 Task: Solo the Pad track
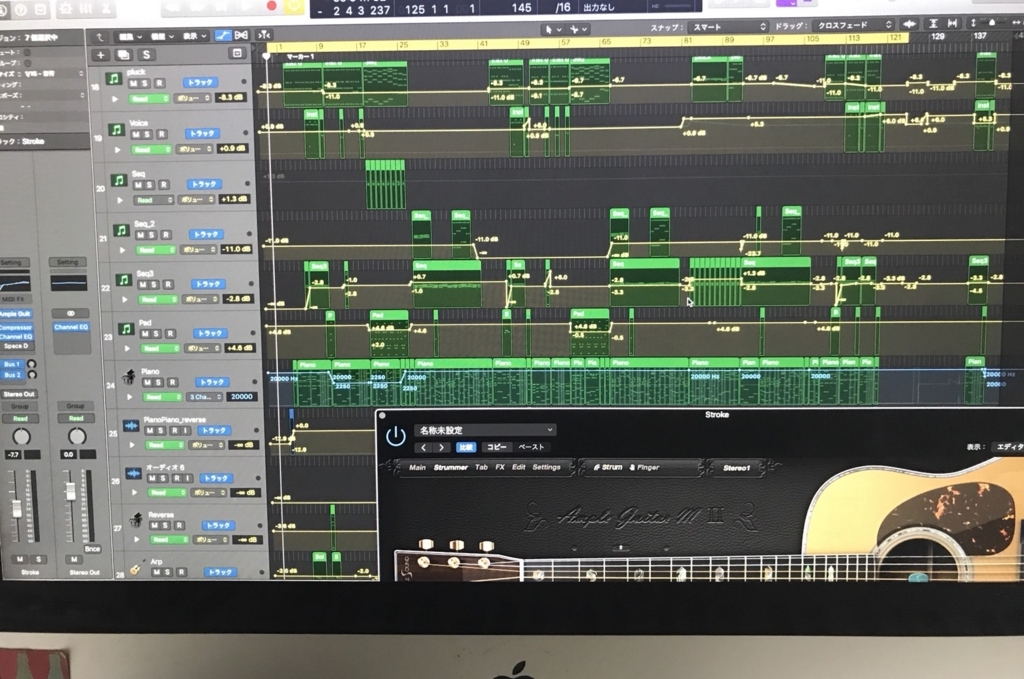tap(157, 334)
